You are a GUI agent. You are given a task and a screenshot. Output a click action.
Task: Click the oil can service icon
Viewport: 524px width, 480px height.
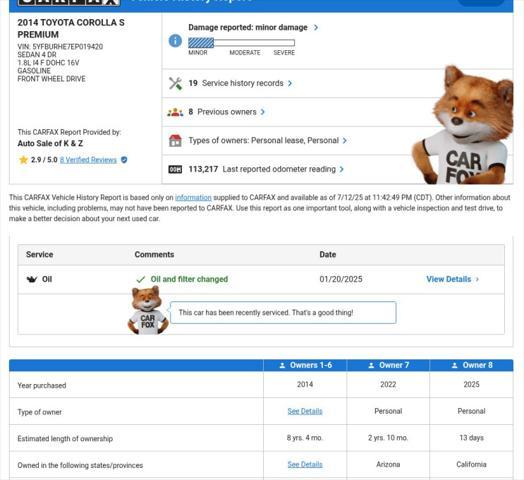32,279
